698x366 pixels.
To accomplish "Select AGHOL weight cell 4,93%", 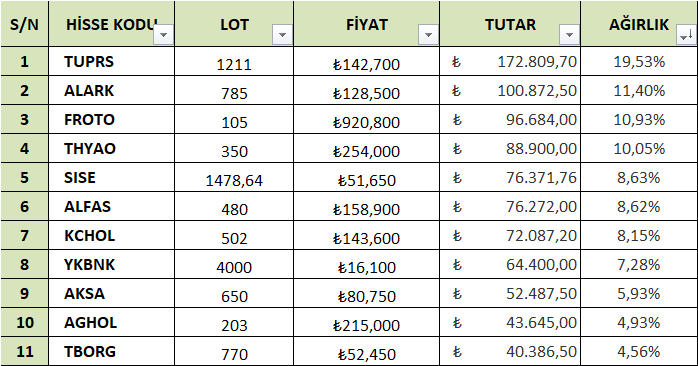I will point(639,322).
